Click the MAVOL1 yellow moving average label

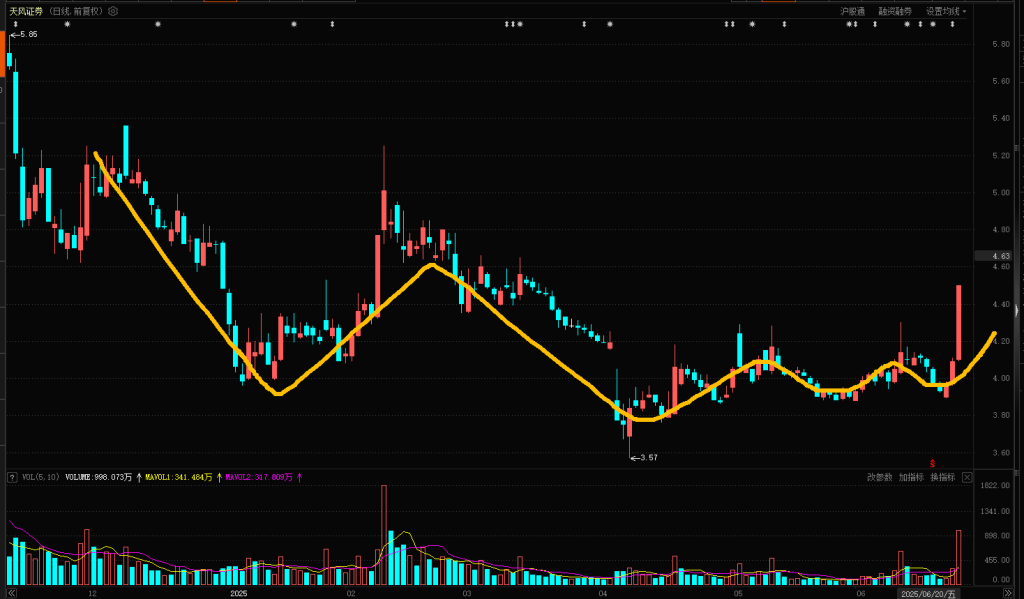177,478
